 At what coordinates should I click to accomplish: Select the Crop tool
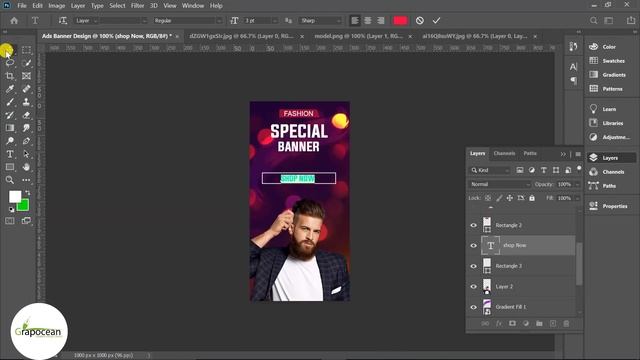coord(10,76)
